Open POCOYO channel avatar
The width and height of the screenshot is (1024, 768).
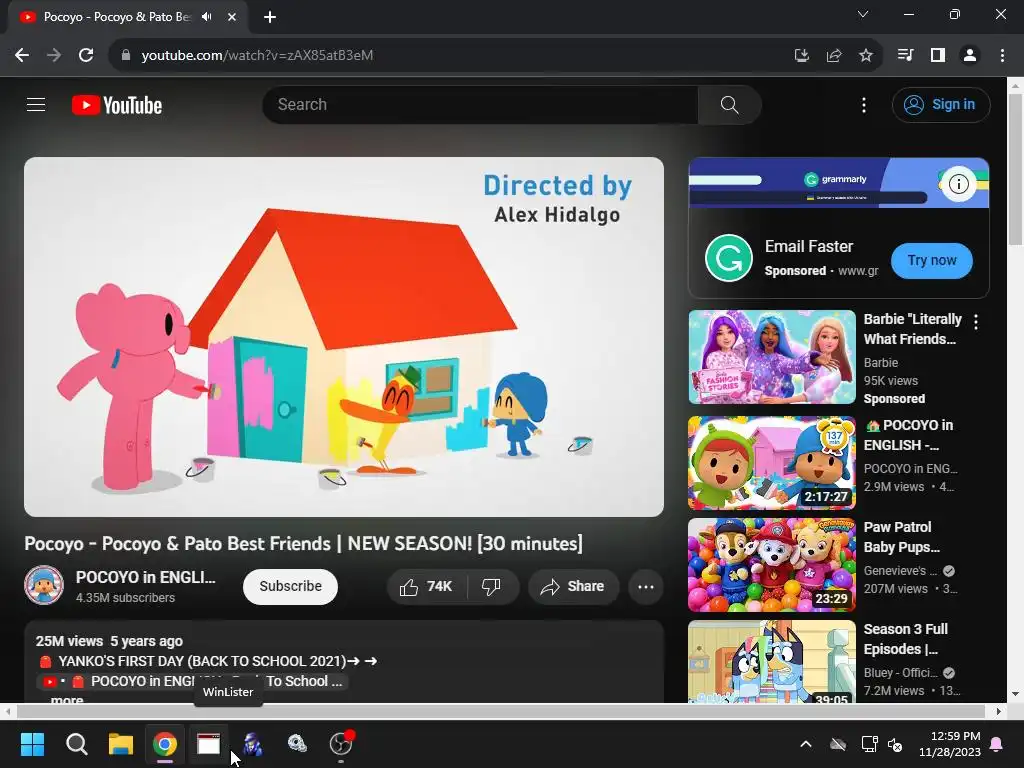tap(44, 585)
